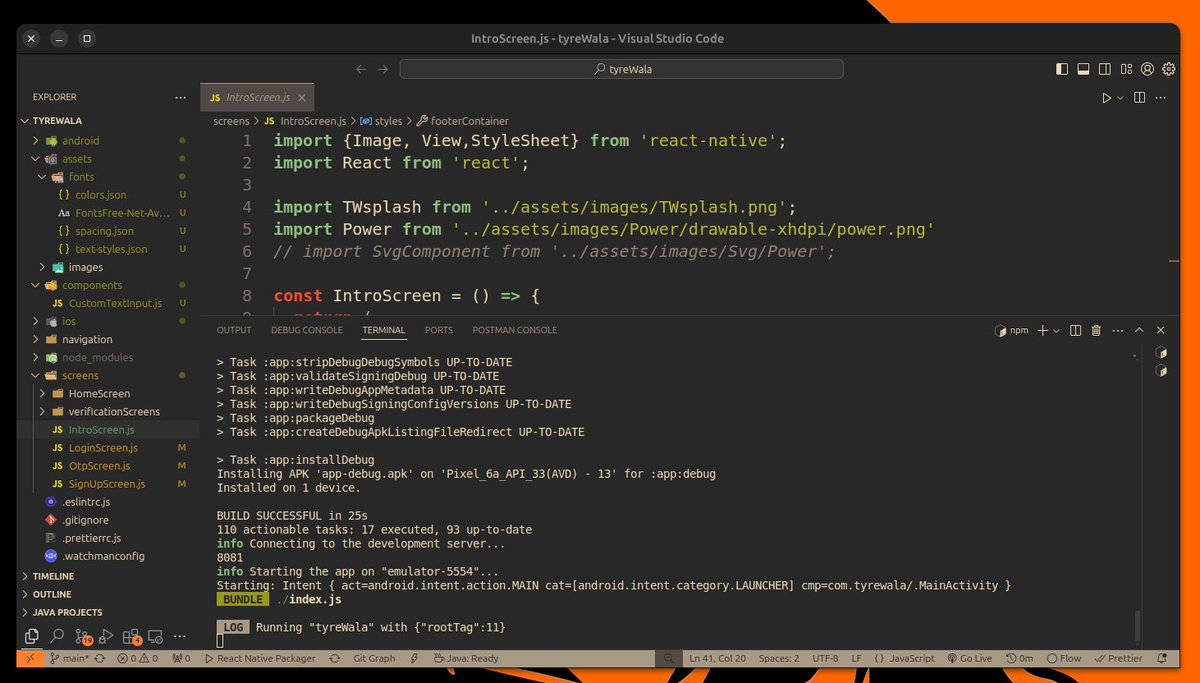The image size is (1200, 683).
Task: Select the IntroScreen.js editor tab
Action: tap(257, 97)
